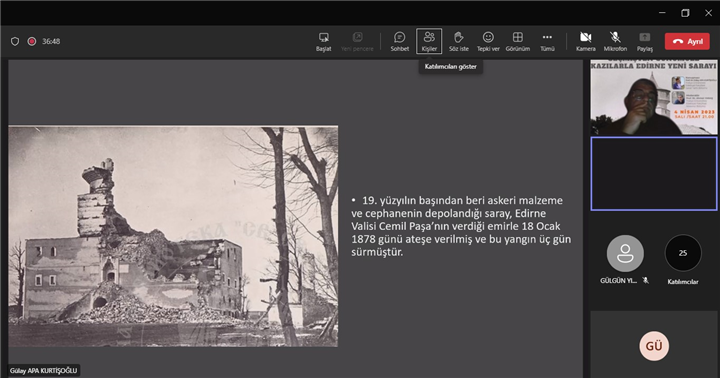This screenshot has width=720, height=378.
Task: Click the slide text about 19. yüzyılın
Action: coord(461,226)
